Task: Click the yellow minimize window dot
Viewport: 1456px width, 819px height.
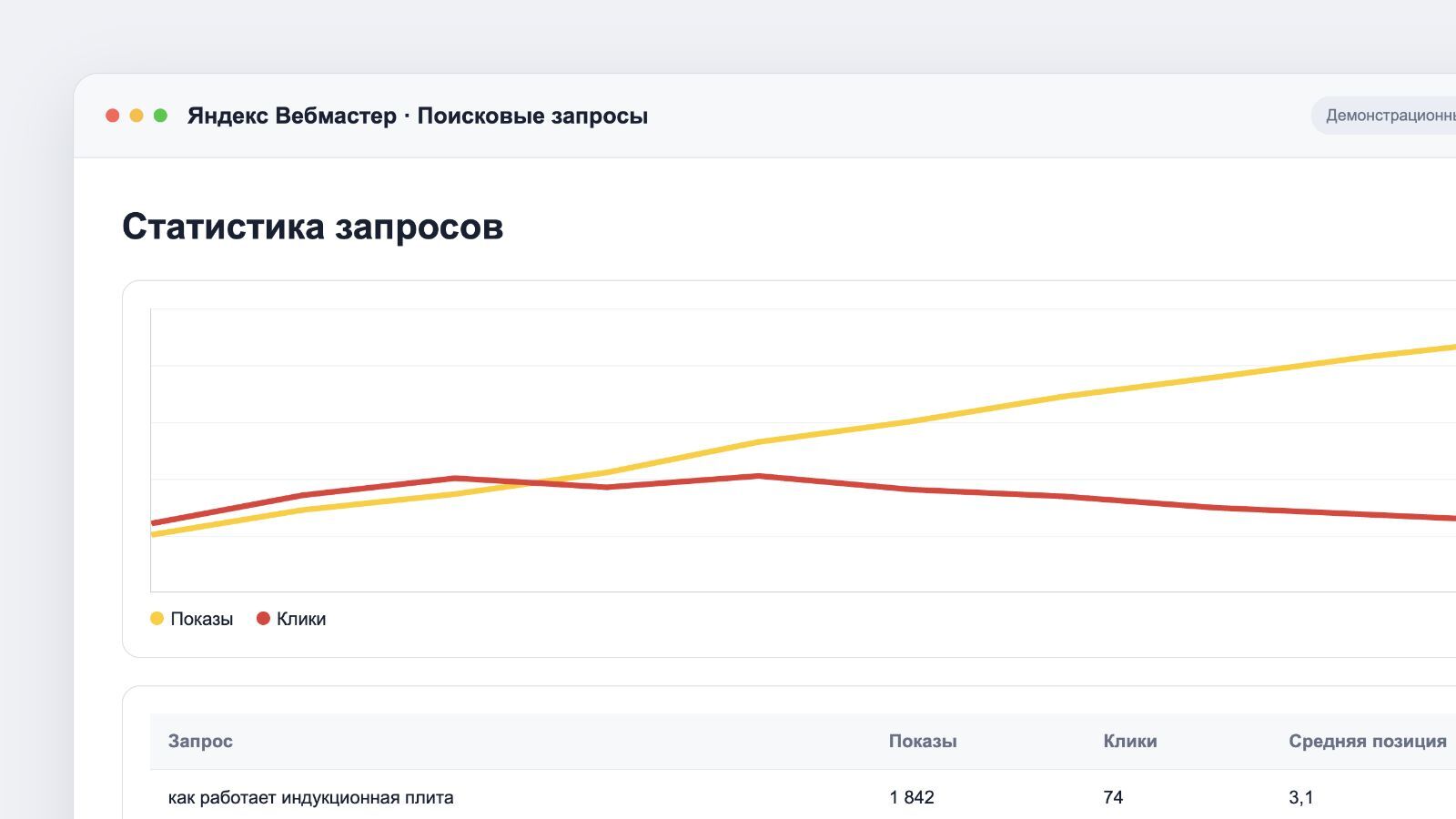Action: click(136, 116)
